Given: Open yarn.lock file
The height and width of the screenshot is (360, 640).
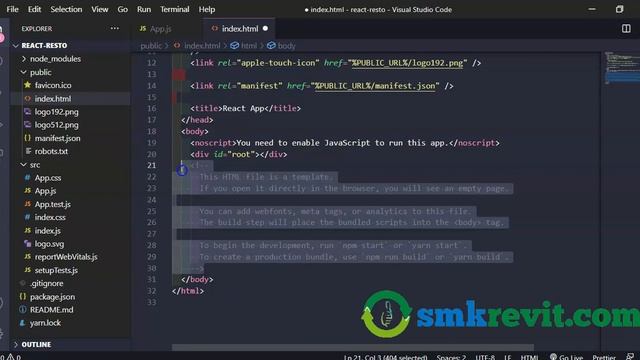Looking at the screenshot, I should click(x=45, y=323).
